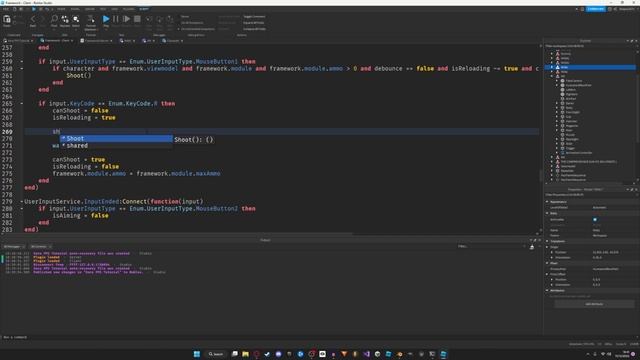Click the Collaborate button at top right
The height and width of the screenshot is (360, 640).
point(596,9)
